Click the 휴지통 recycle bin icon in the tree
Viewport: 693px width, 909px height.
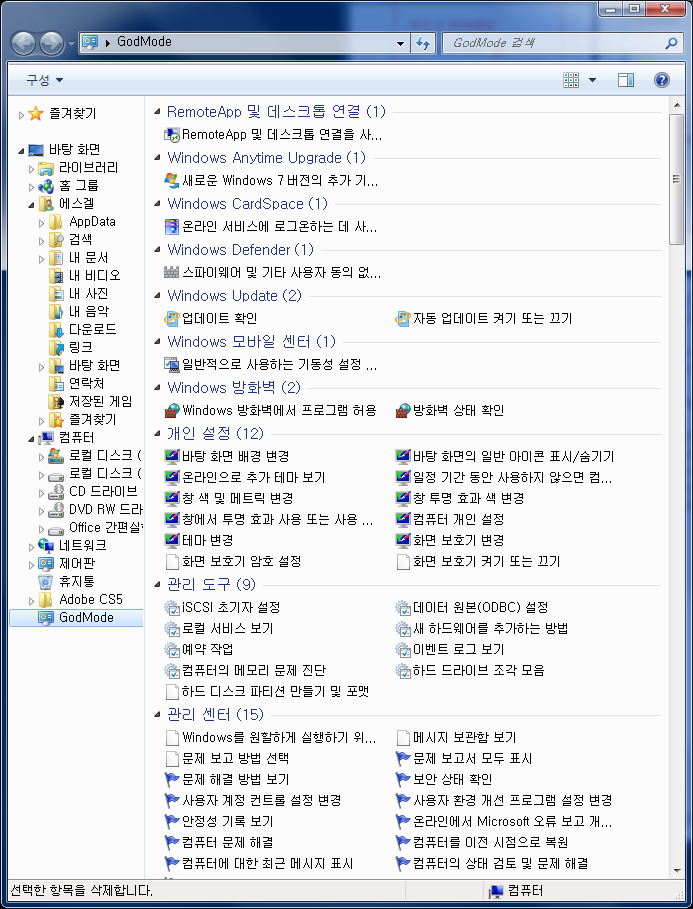(x=46, y=581)
